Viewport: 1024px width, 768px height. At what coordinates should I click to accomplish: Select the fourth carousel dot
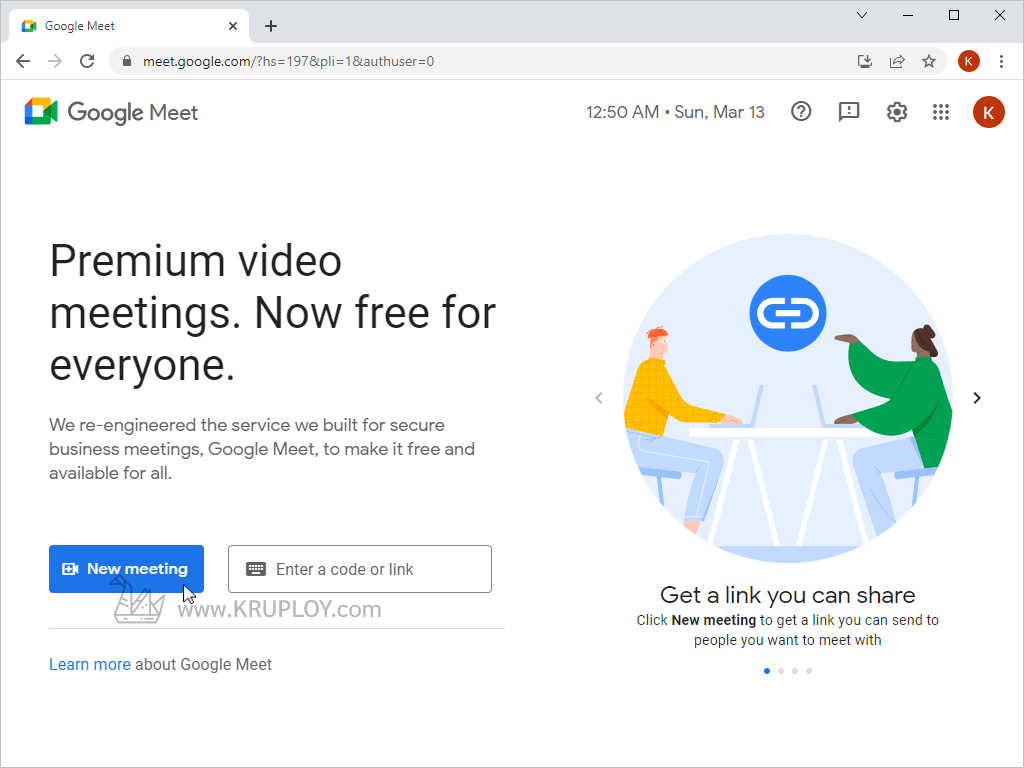[x=809, y=671]
